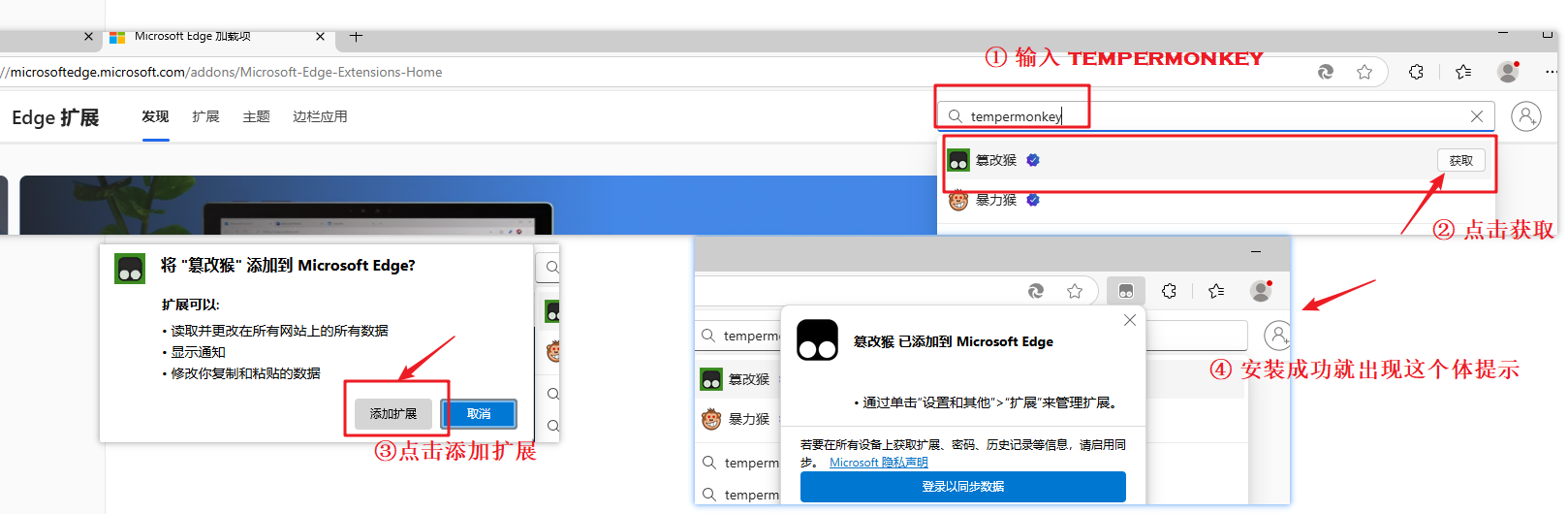The image size is (1568, 514).
Task: Click the 取消 button in the dialog
Action: (479, 414)
